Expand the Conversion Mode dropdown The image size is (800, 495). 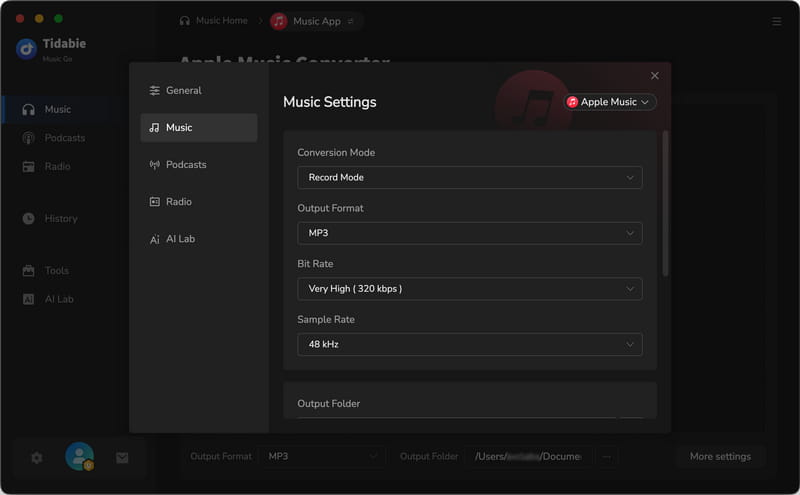[x=469, y=178]
